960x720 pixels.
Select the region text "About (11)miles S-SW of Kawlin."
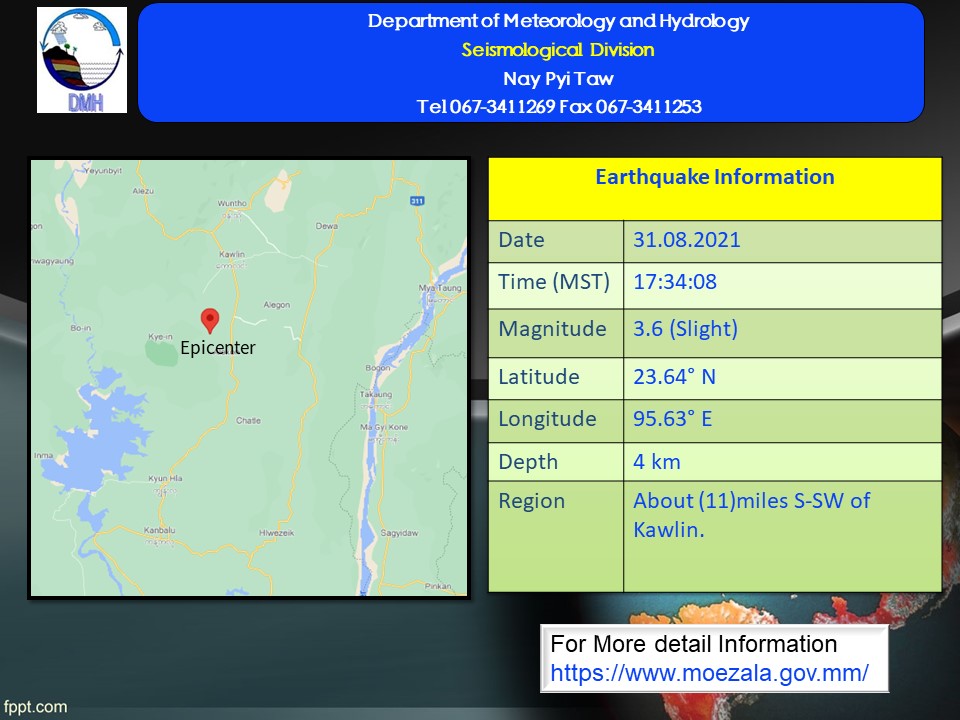pos(751,515)
